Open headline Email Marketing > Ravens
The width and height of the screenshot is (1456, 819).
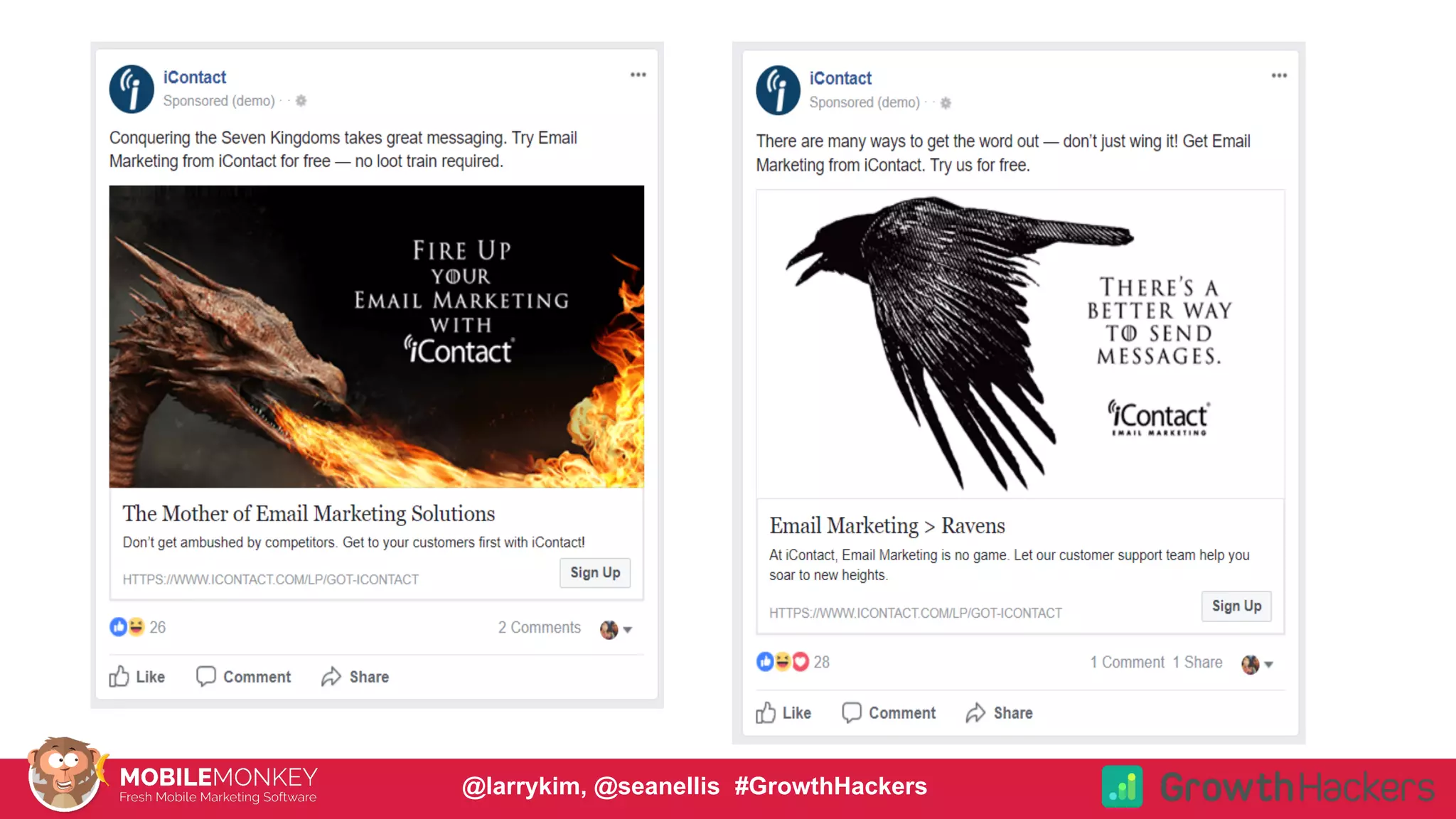pos(887,525)
